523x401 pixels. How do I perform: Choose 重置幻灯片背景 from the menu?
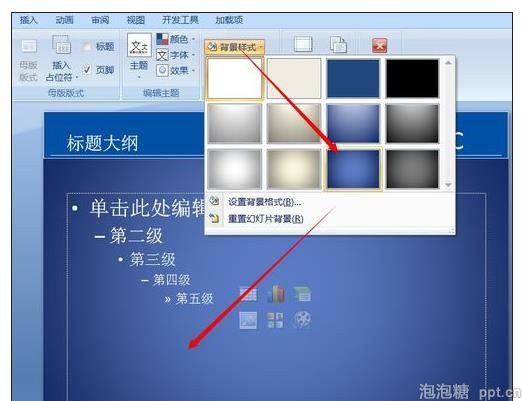click(x=266, y=219)
